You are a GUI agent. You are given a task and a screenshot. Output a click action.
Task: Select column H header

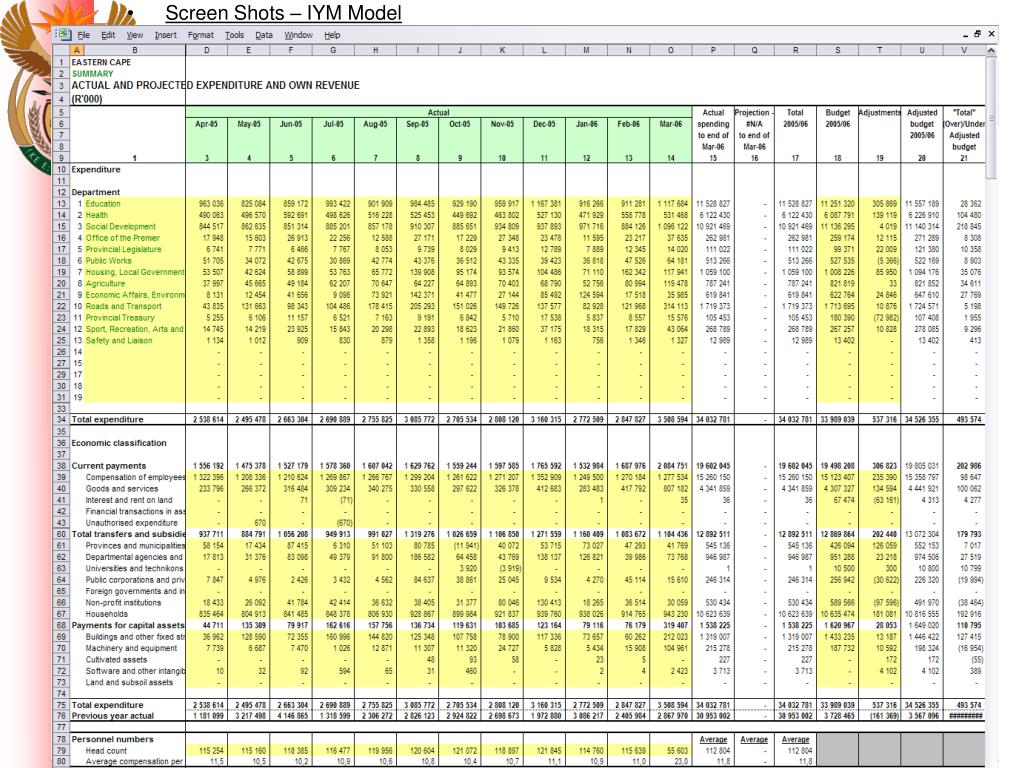click(376, 50)
